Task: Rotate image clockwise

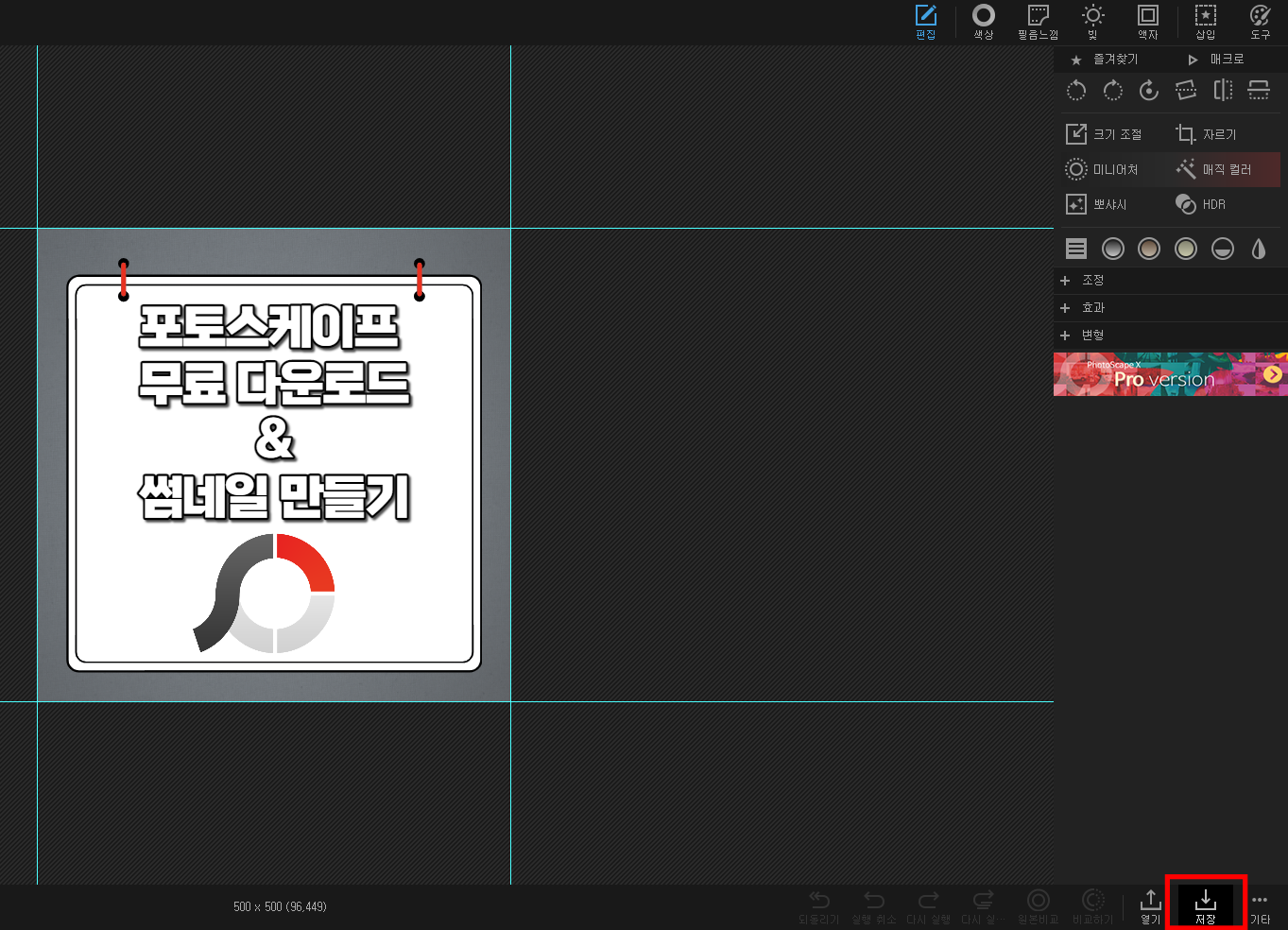Action: (1113, 91)
